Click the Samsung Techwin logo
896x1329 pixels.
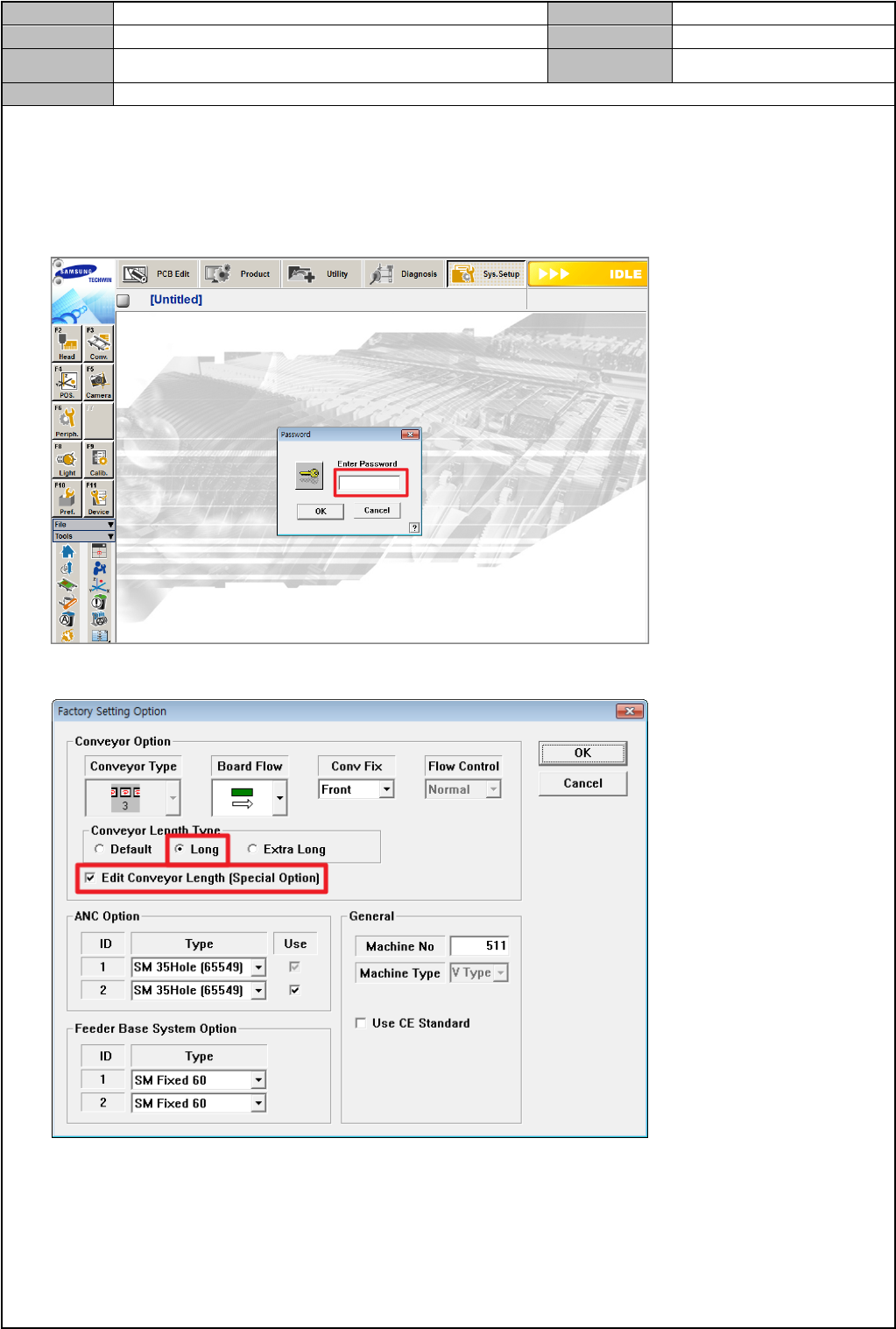(x=83, y=275)
